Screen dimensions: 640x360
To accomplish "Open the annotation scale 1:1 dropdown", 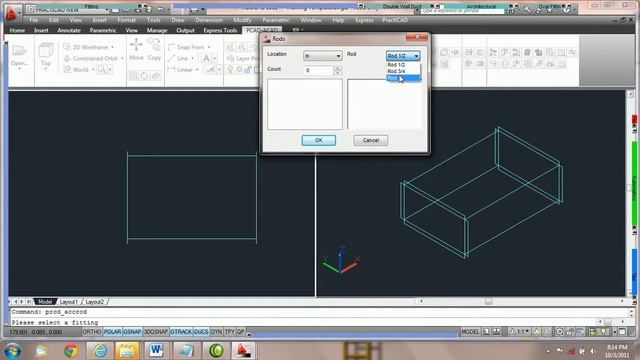I will [x=520, y=332].
